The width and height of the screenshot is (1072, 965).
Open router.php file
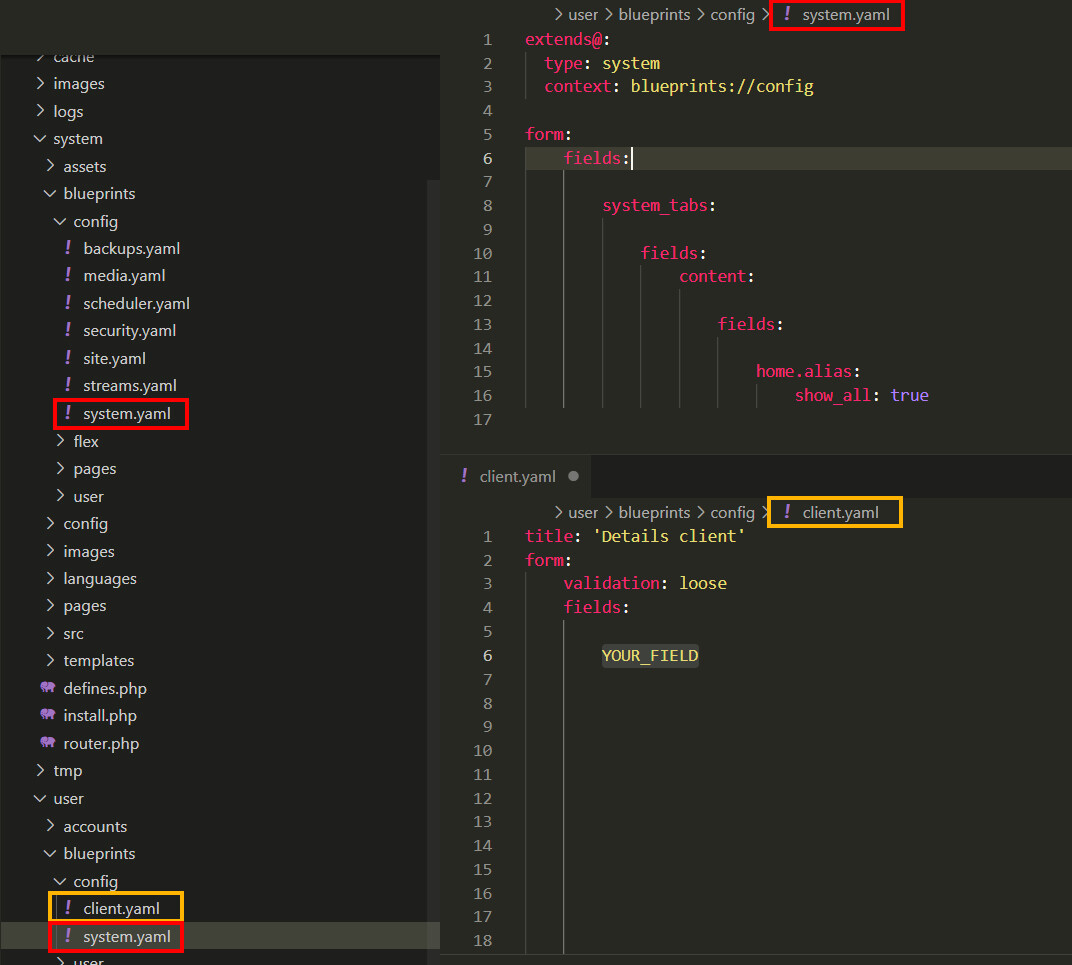tap(101, 743)
